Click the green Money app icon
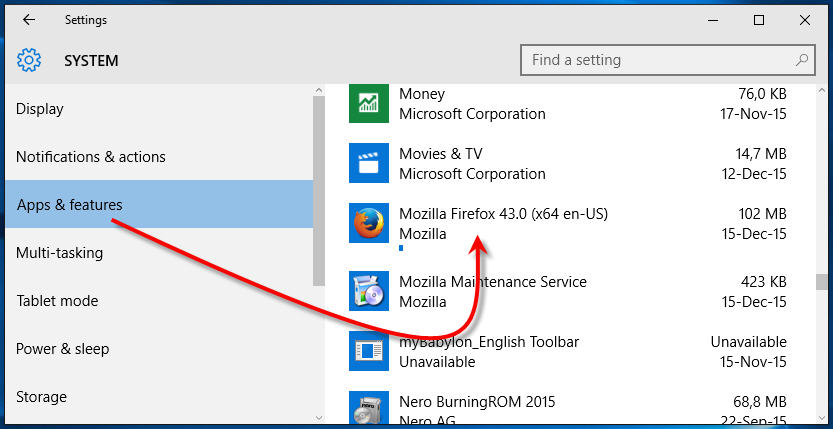The image size is (833, 429). 368,104
